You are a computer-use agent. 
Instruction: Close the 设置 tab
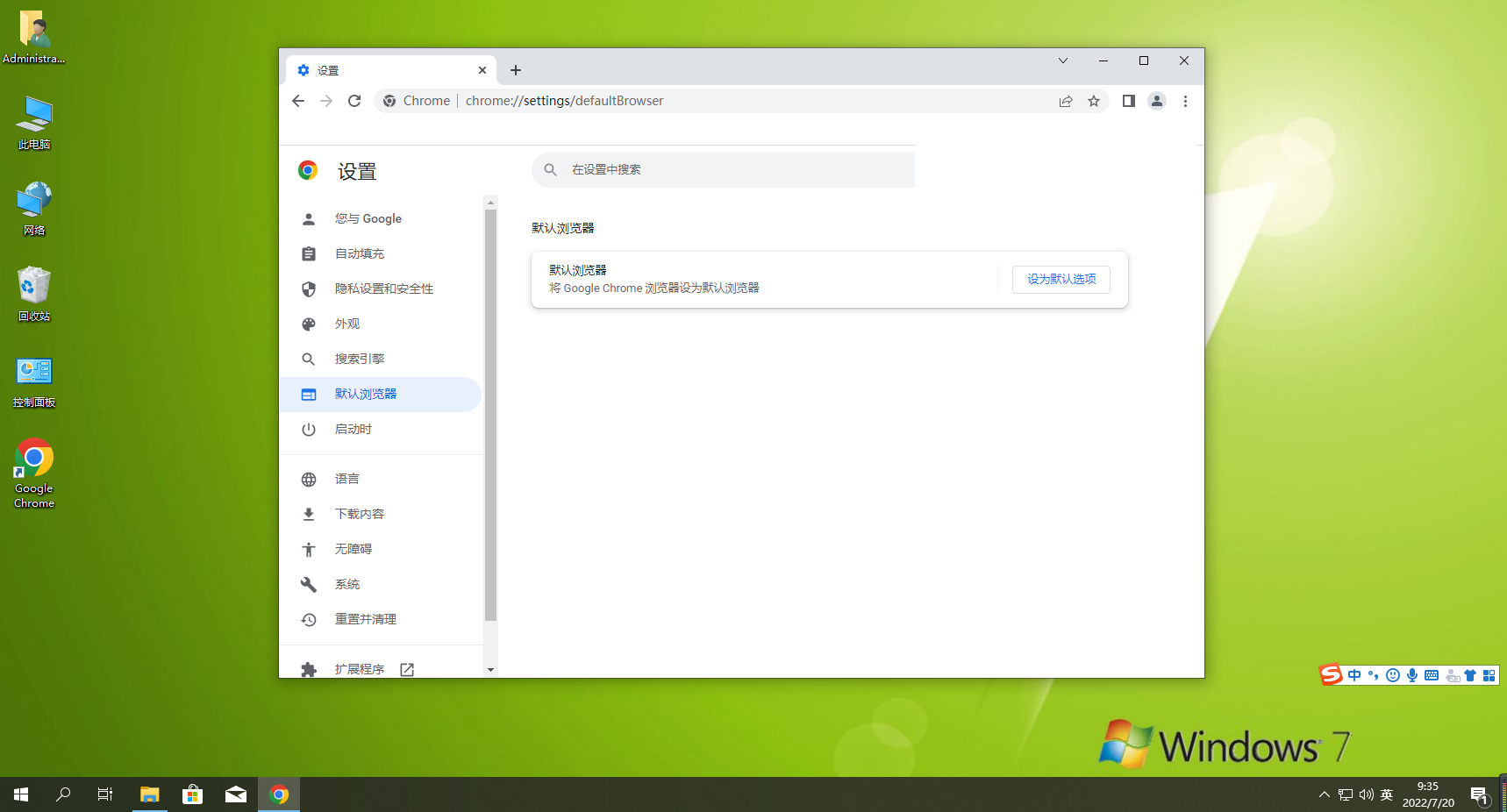[482, 70]
